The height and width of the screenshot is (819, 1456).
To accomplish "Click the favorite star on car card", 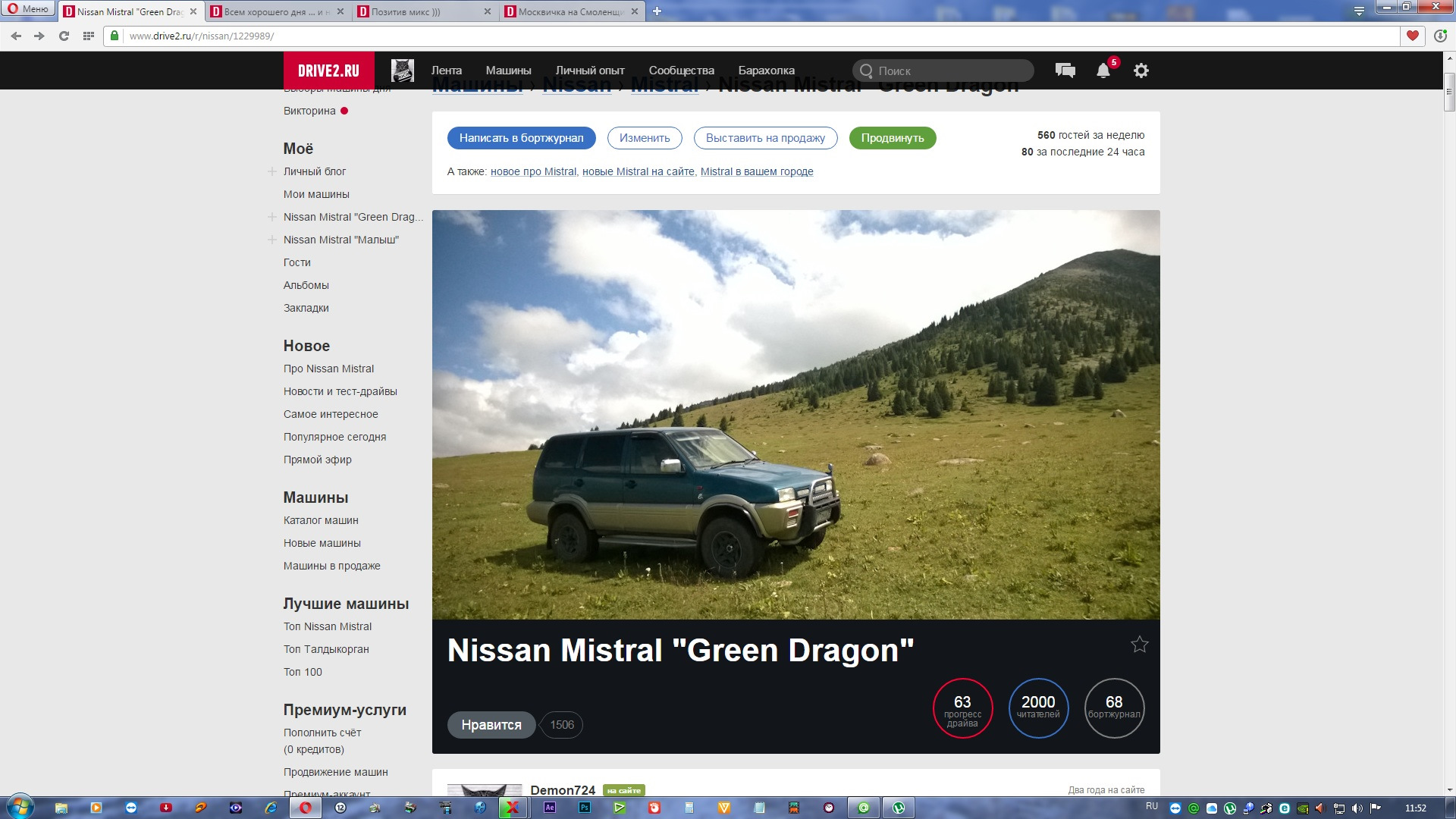I will [x=1139, y=645].
